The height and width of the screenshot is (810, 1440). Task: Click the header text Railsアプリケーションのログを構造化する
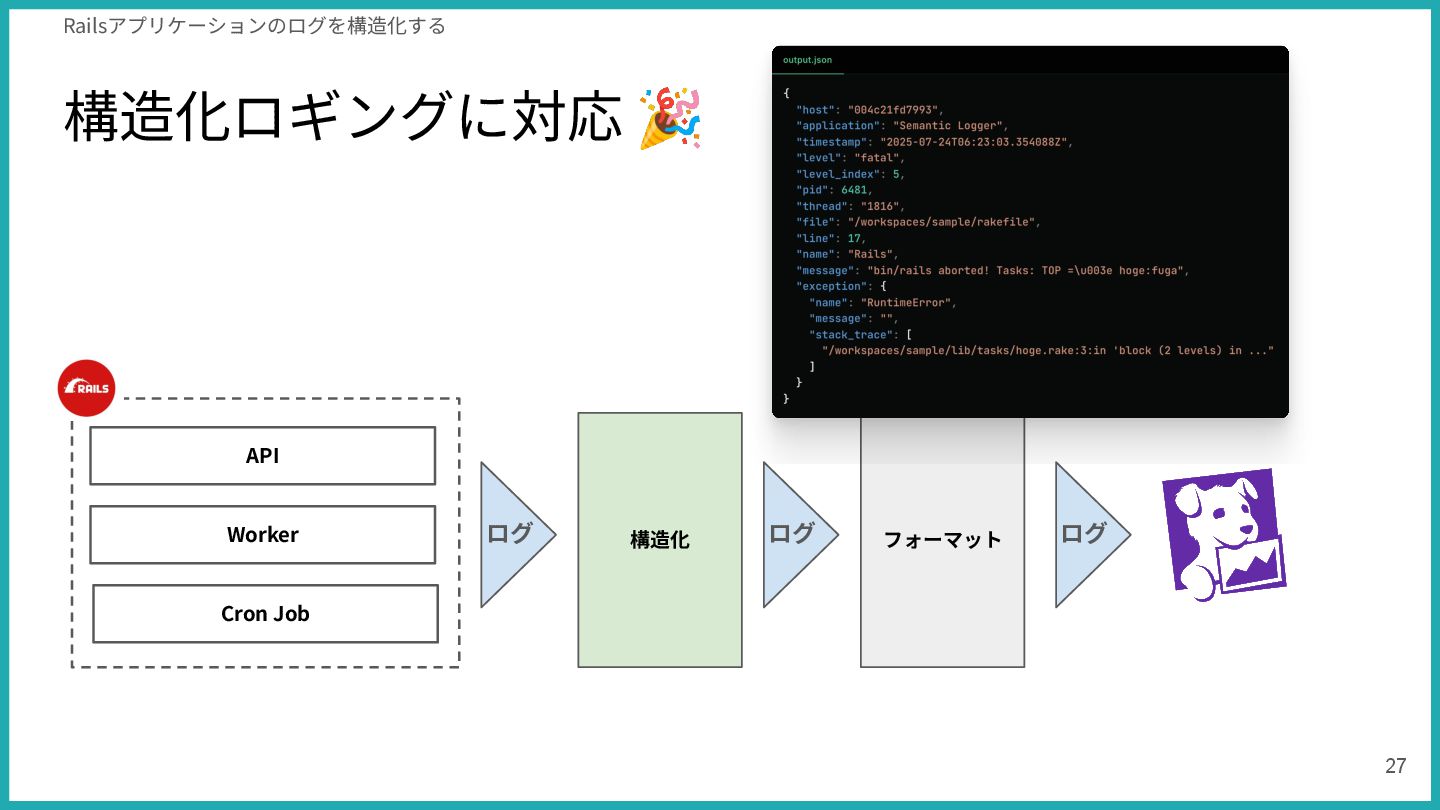254,26
